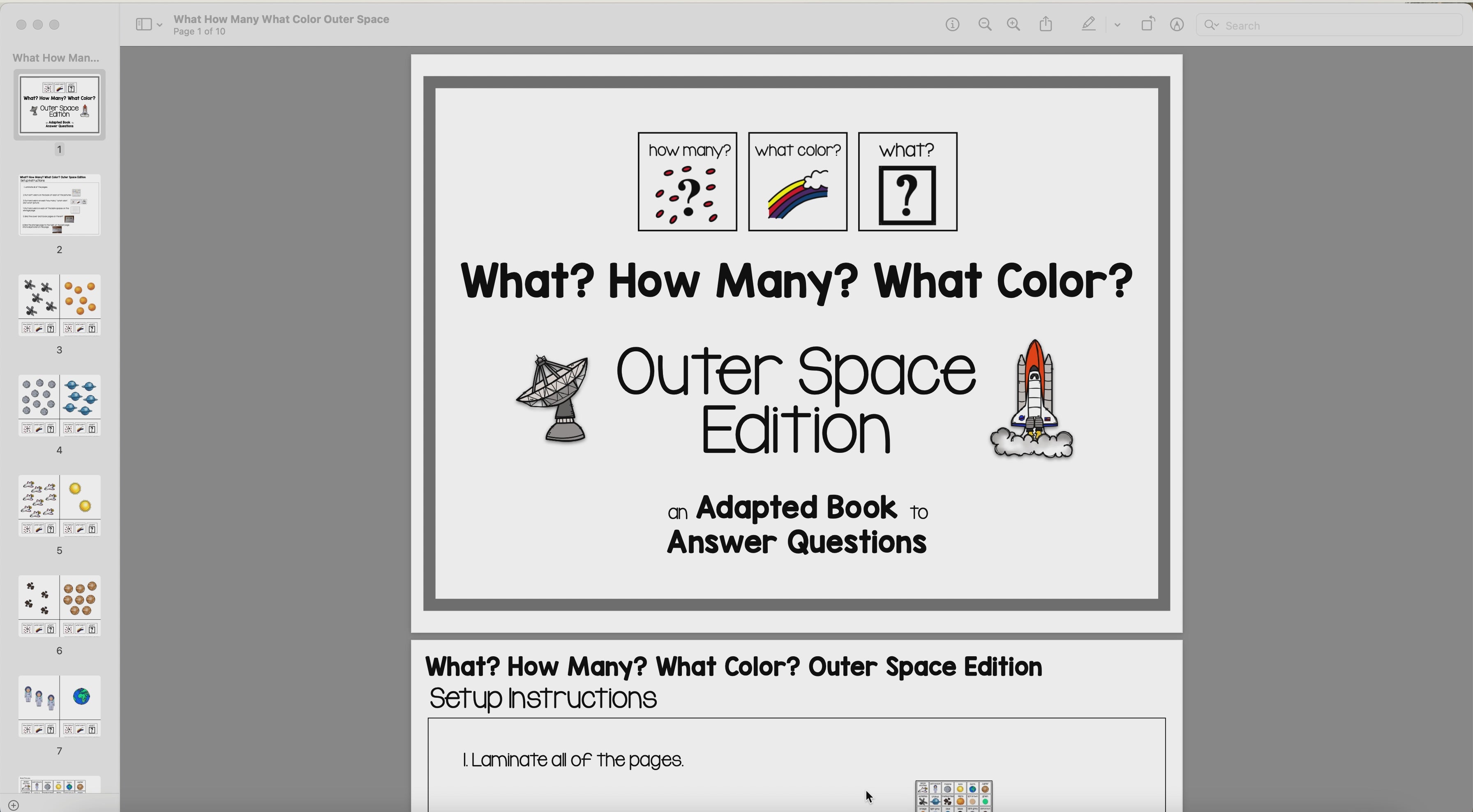The image size is (1473, 812).
Task: Select the What How Man sidebar section header
Action: [55, 58]
